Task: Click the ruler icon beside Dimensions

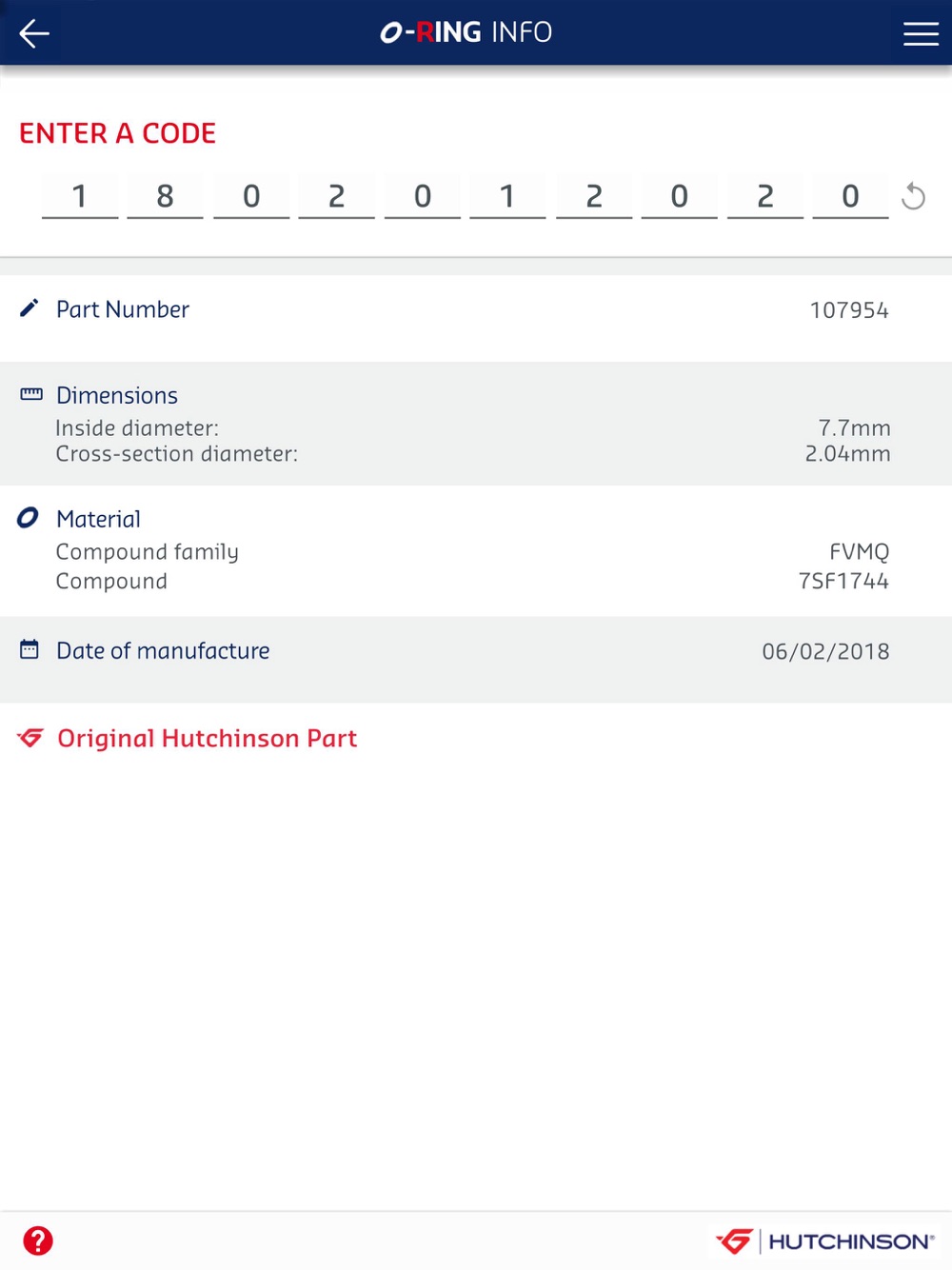Action: (x=31, y=394)
